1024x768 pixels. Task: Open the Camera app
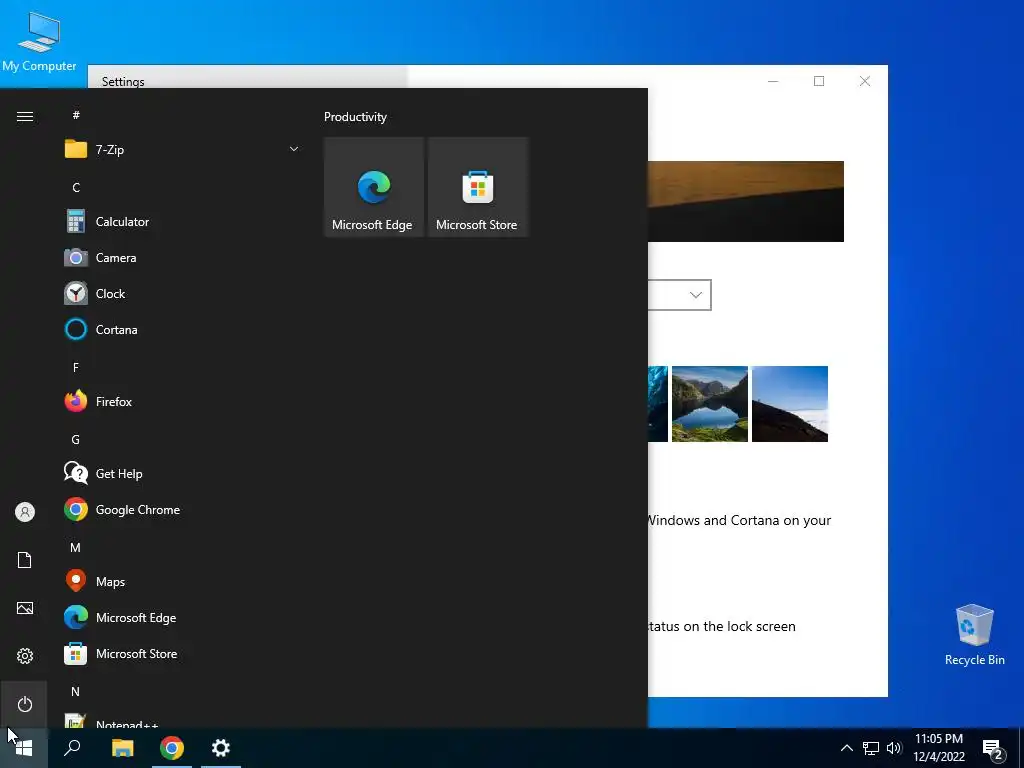(183, 257)
